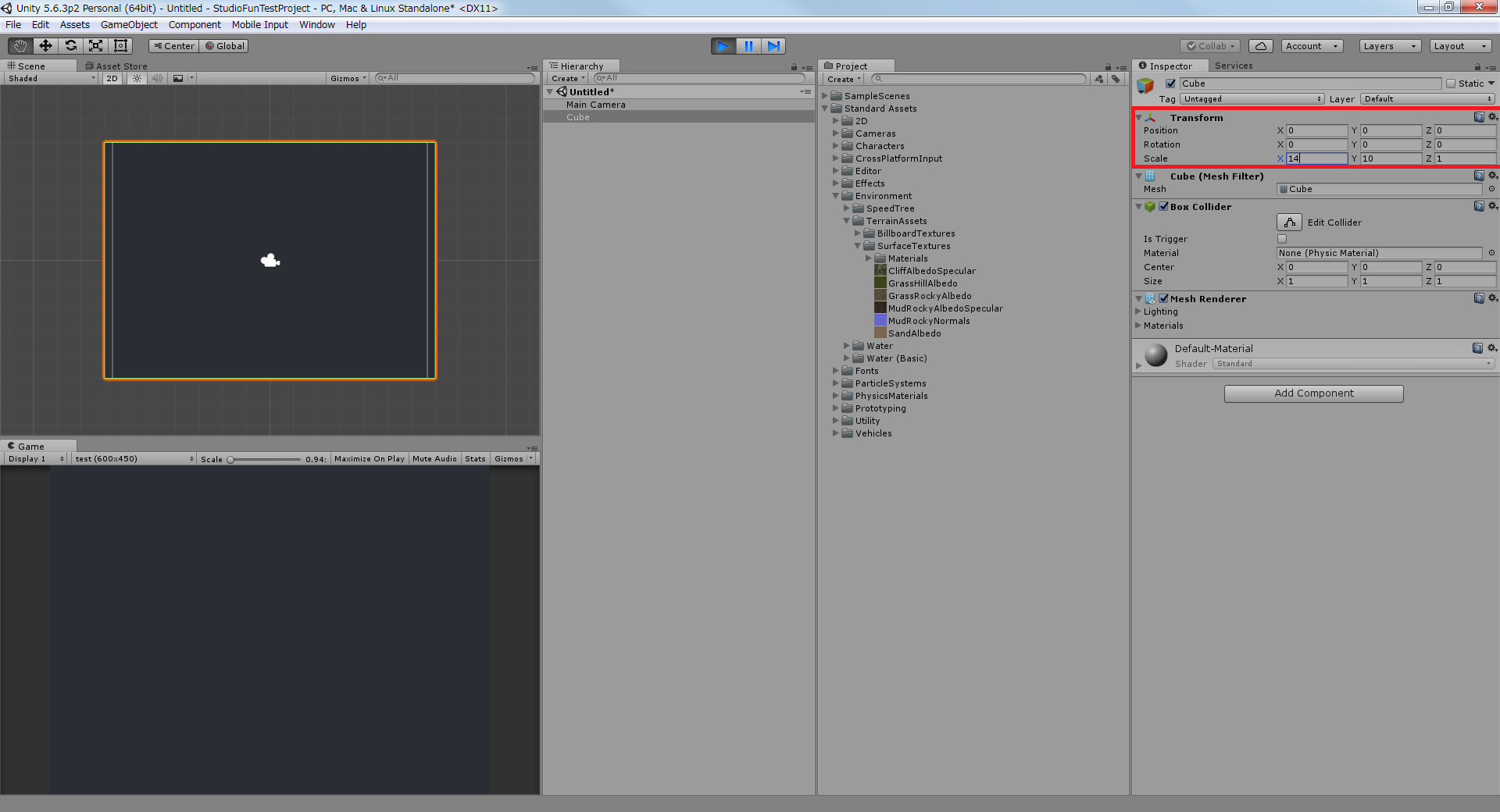Click Project search by type icon

1099,79
